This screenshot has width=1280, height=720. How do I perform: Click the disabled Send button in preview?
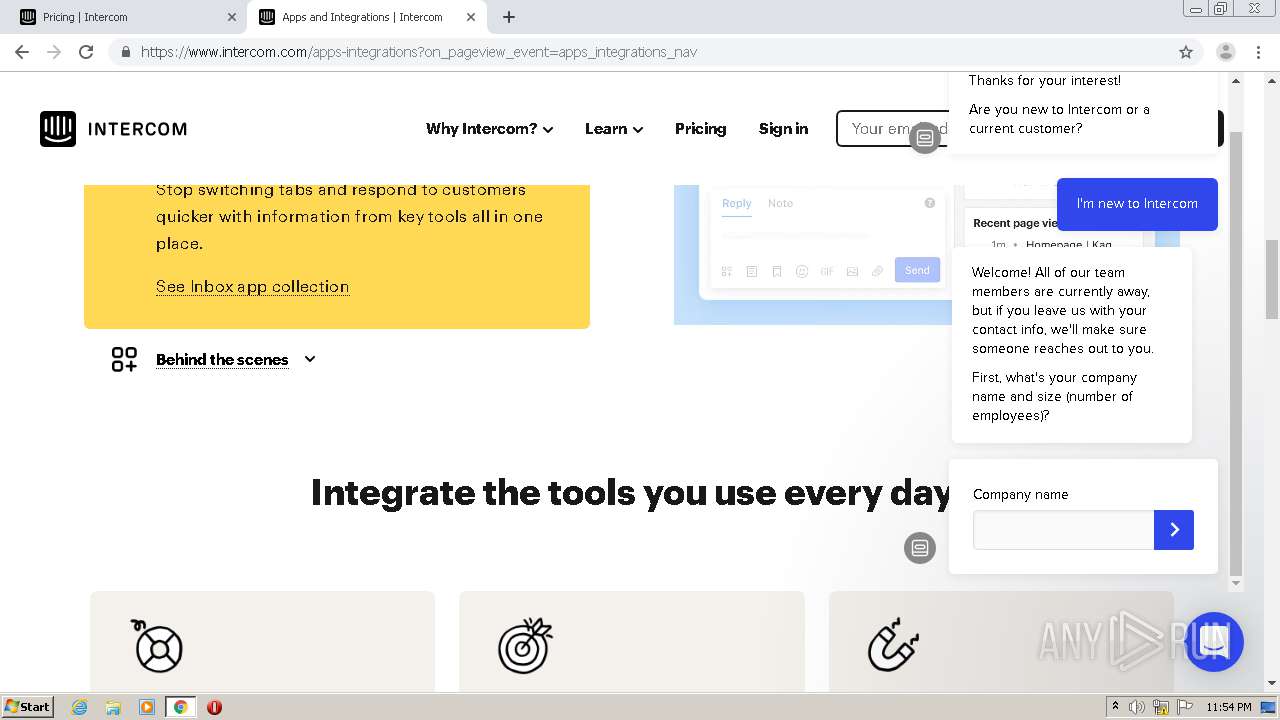(917, 270)
